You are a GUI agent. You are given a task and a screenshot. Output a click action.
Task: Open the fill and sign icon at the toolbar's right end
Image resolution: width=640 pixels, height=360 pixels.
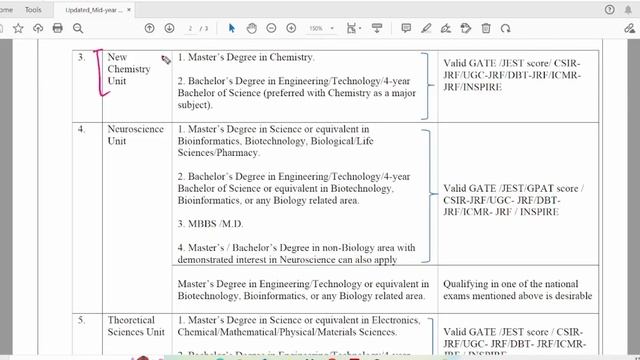[629, 28]
